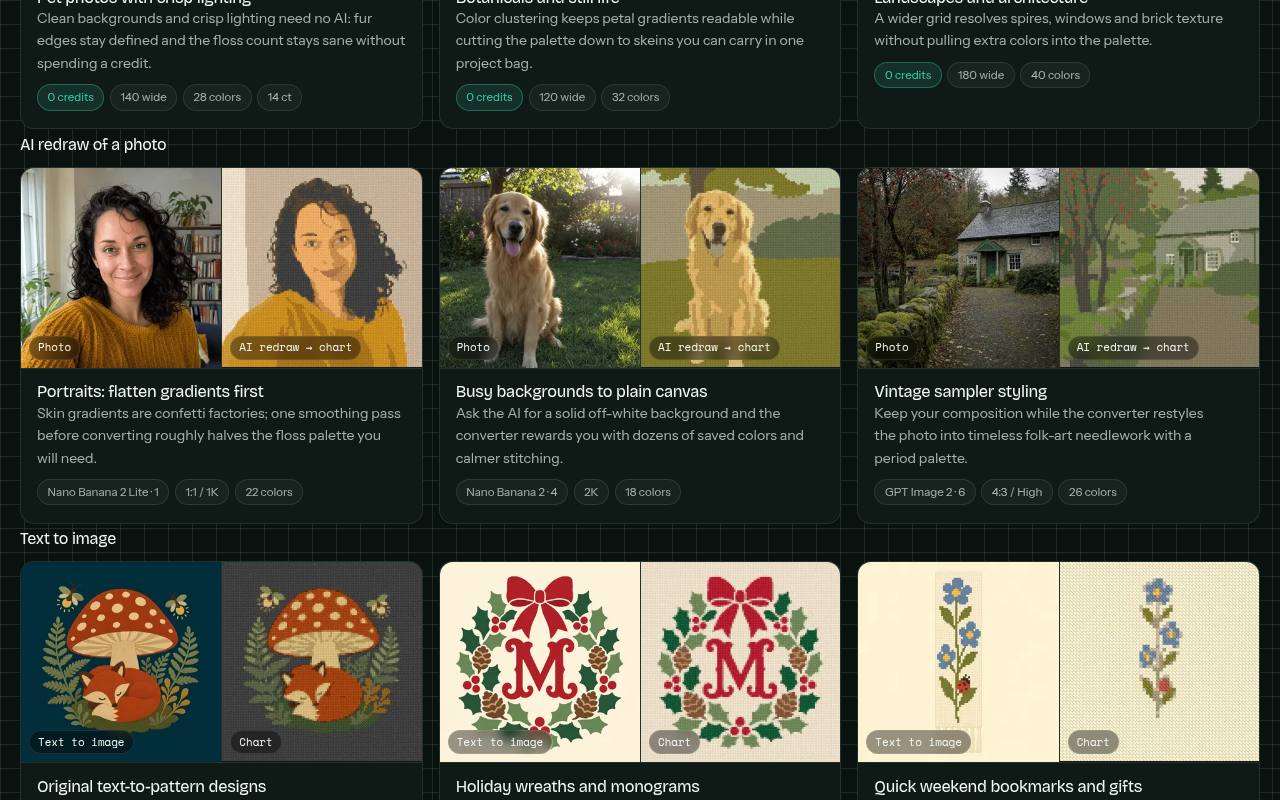Open the golden retriever original photo

pyautogui.click(x=540, y=268)
